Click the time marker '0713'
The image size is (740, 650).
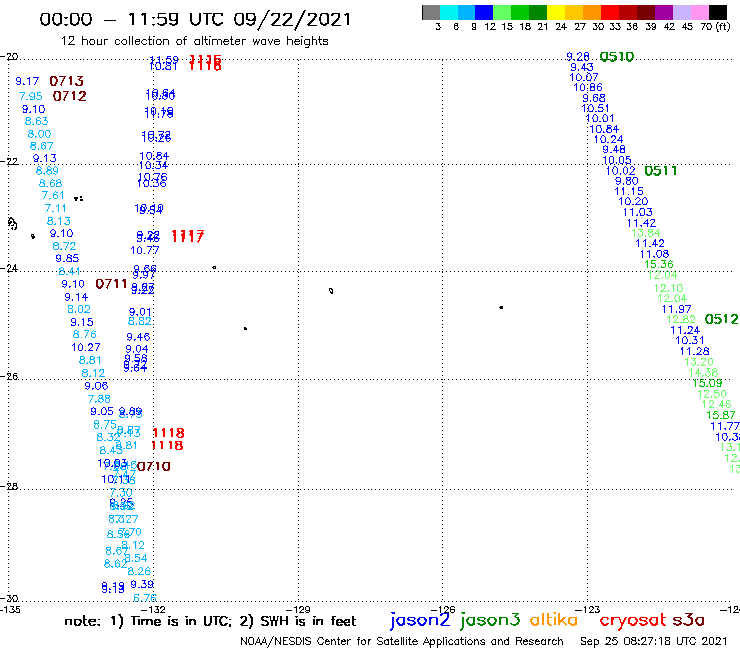67,81
